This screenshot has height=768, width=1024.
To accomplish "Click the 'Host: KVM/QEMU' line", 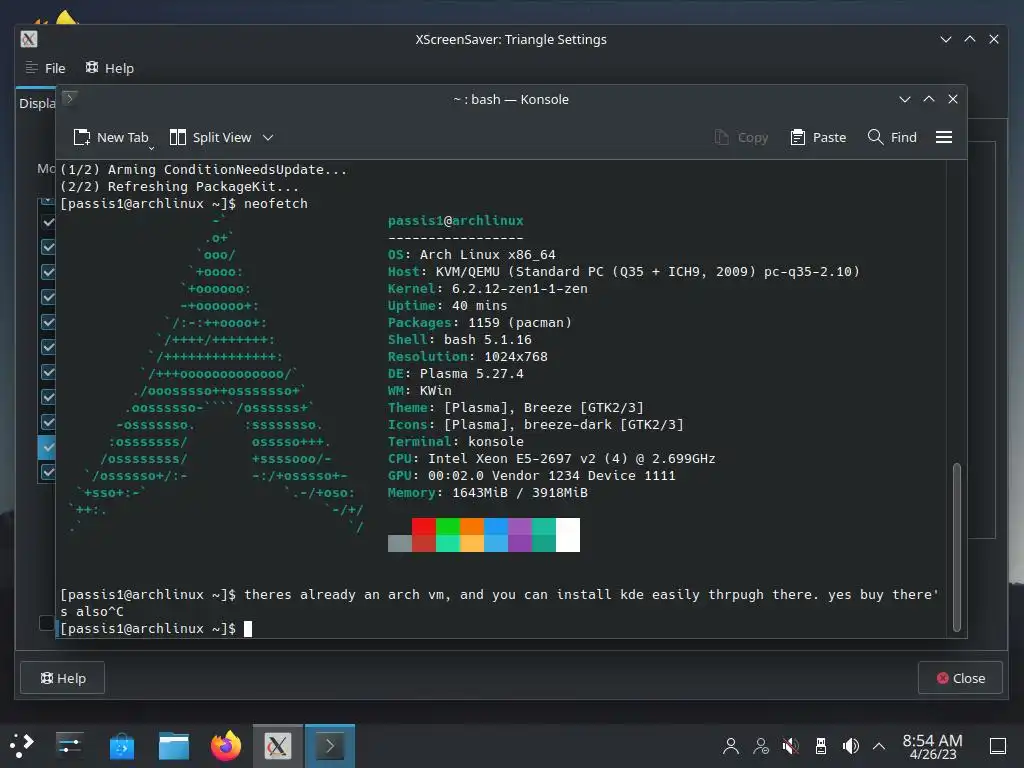I will point(624,272).
